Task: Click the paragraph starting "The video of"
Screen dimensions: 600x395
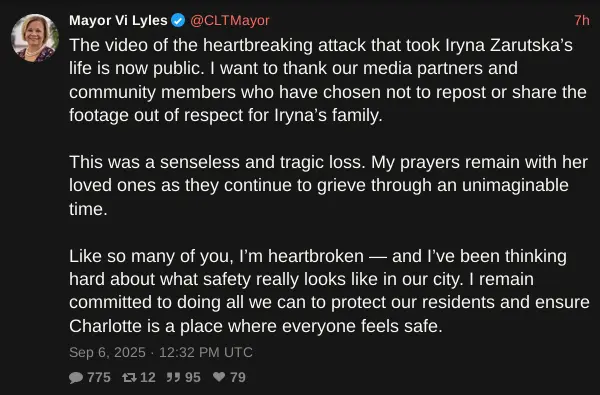Action: [x=328, y=80]
